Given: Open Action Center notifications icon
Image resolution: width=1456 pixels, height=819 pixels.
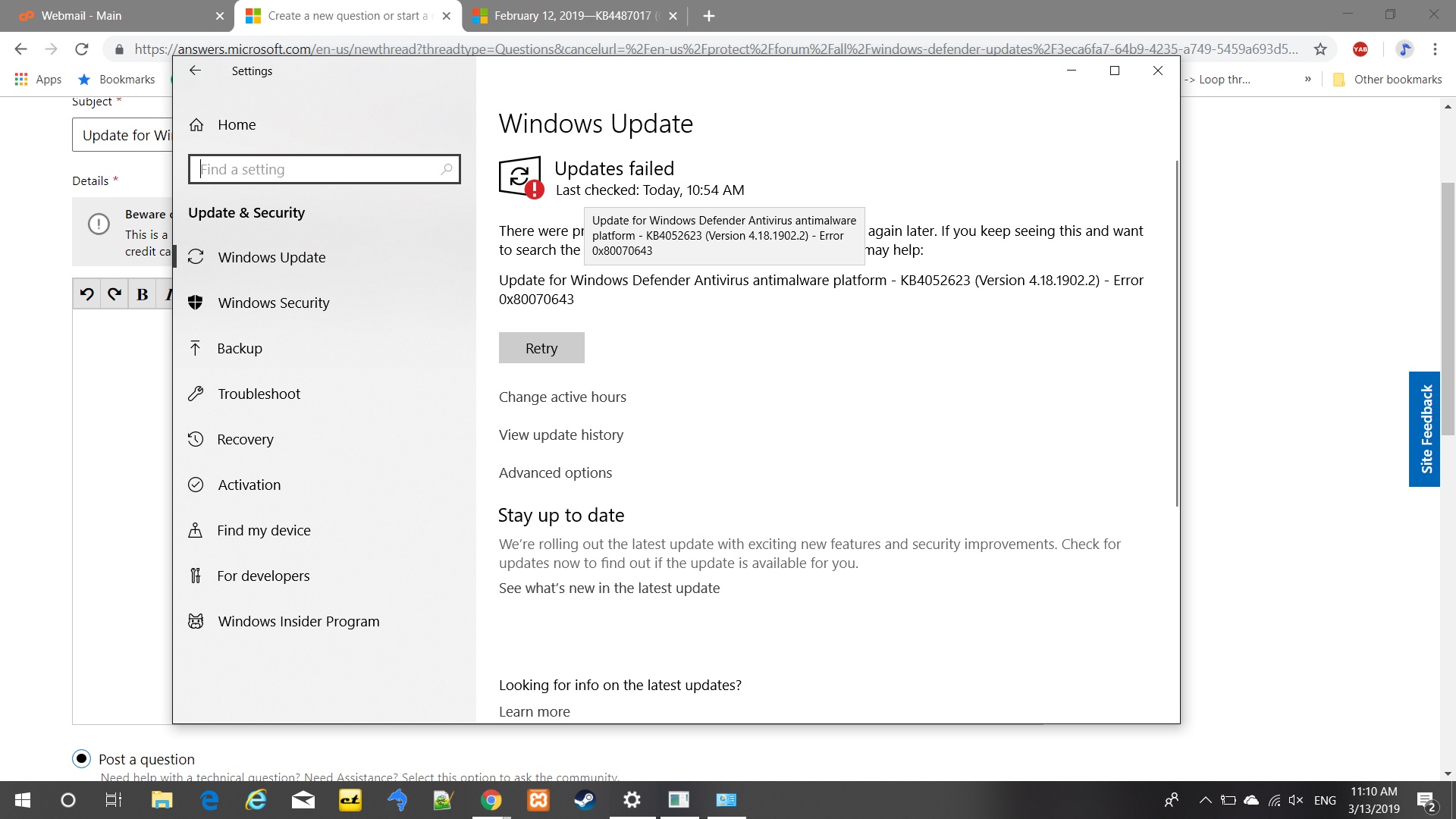Looking at the screenshot, I should [1426, 801].
